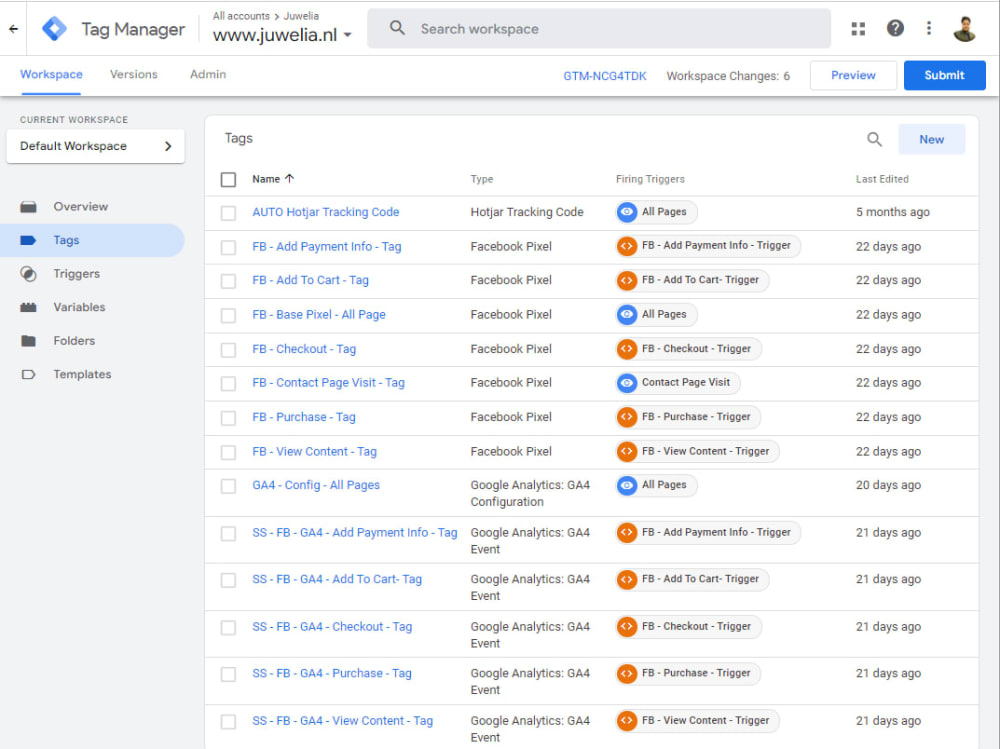Click the Preview button
The height and width of the screenshot is (749, 1000).
[x=853, y=75]
